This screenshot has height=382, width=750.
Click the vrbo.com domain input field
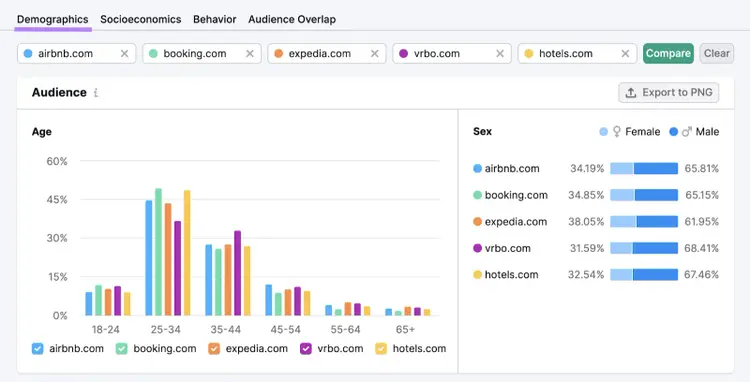452,54
